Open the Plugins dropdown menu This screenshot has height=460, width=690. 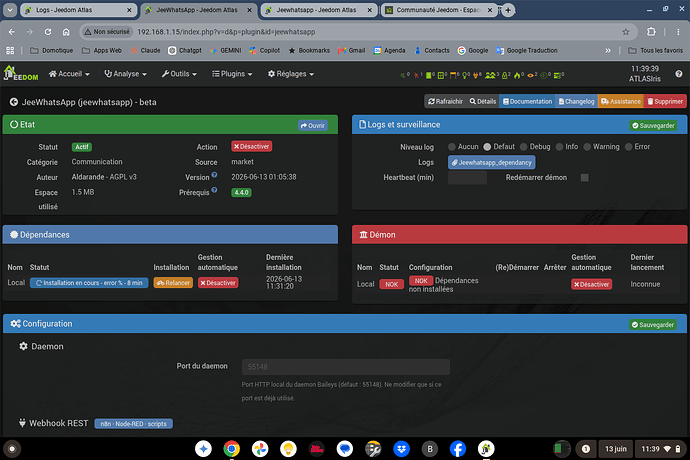[x=232, y=74]
